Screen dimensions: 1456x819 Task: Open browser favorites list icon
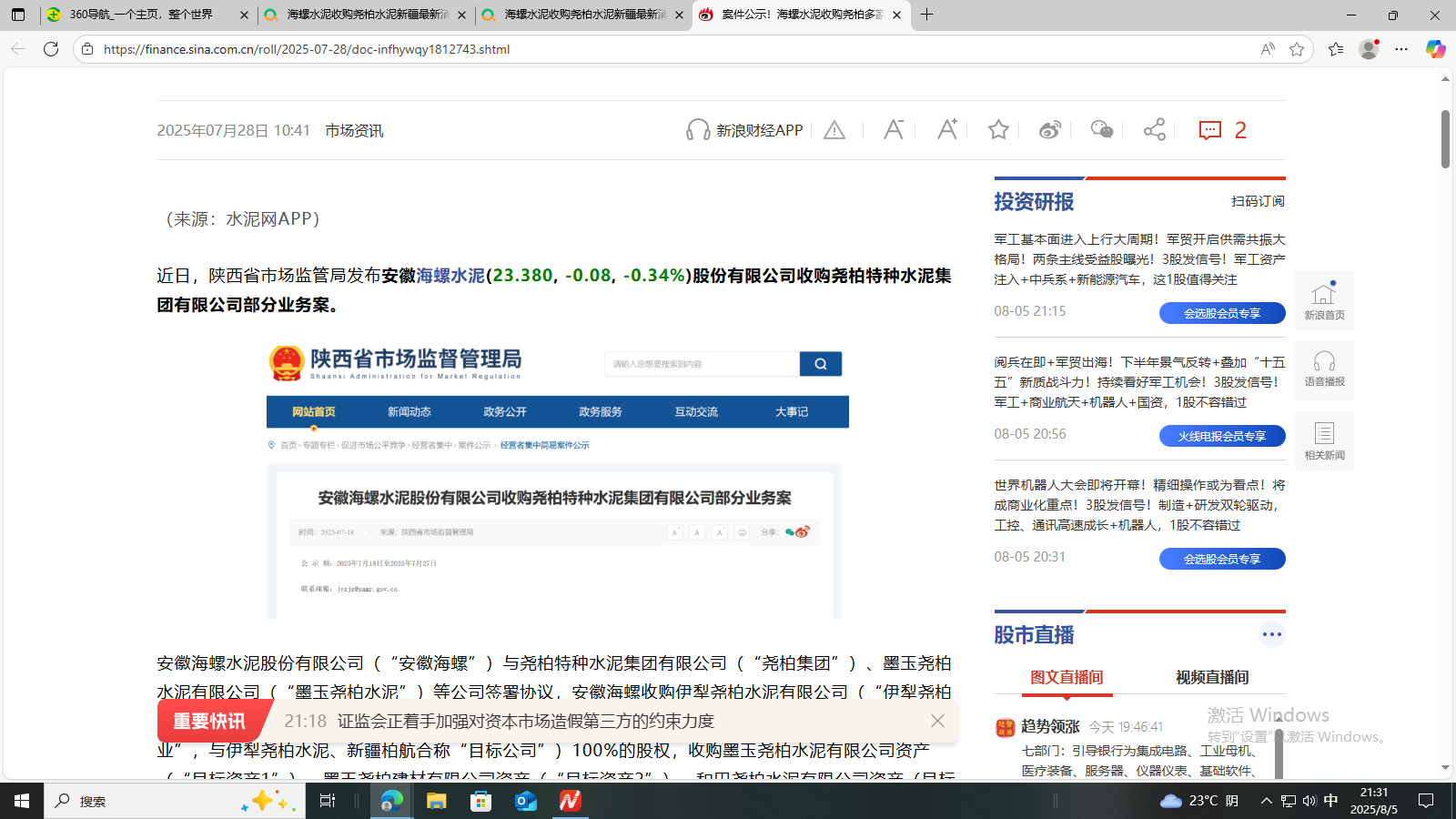pos(1336,49)
